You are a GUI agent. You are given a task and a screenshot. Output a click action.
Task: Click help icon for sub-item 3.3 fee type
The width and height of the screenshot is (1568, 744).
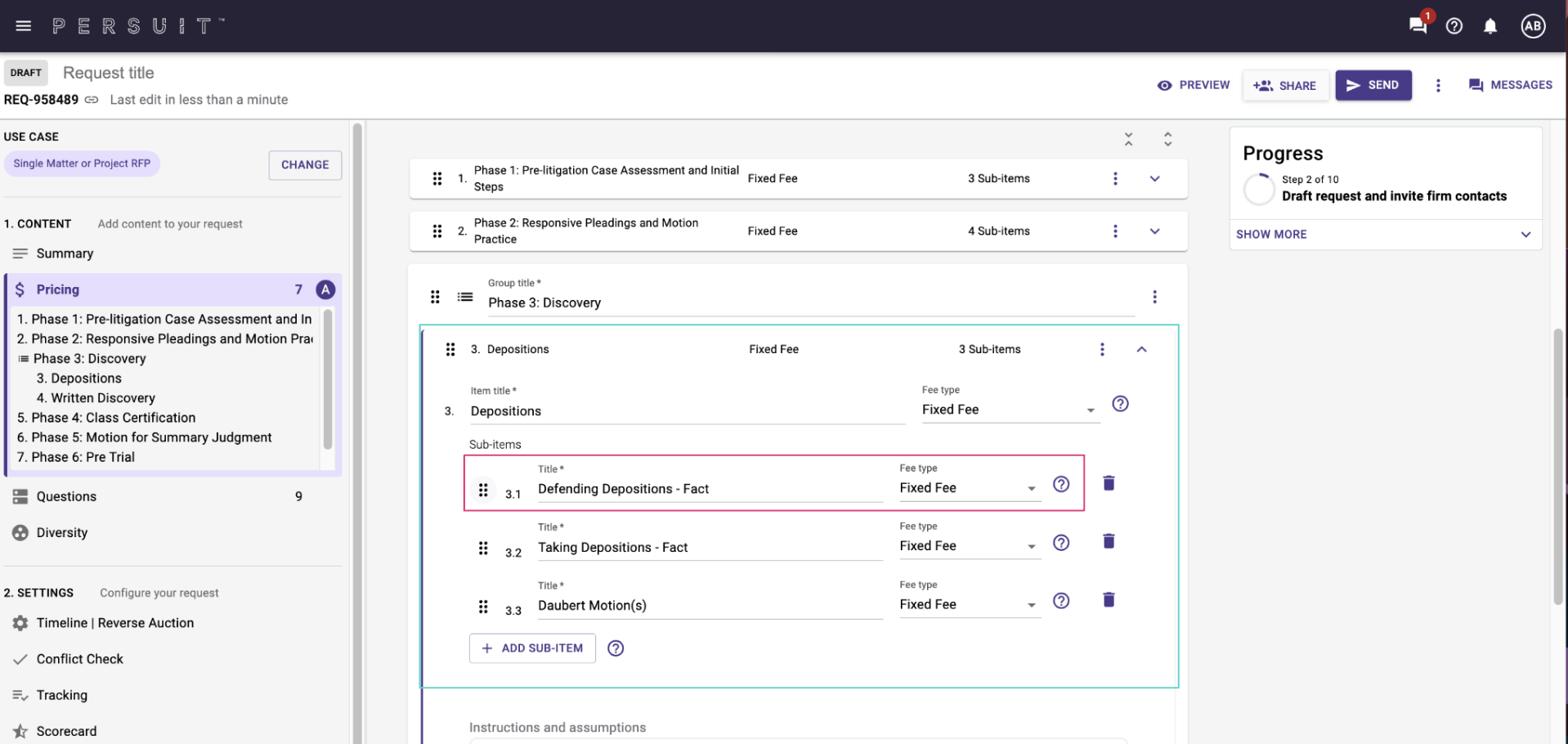click(x=1061, y=601)
